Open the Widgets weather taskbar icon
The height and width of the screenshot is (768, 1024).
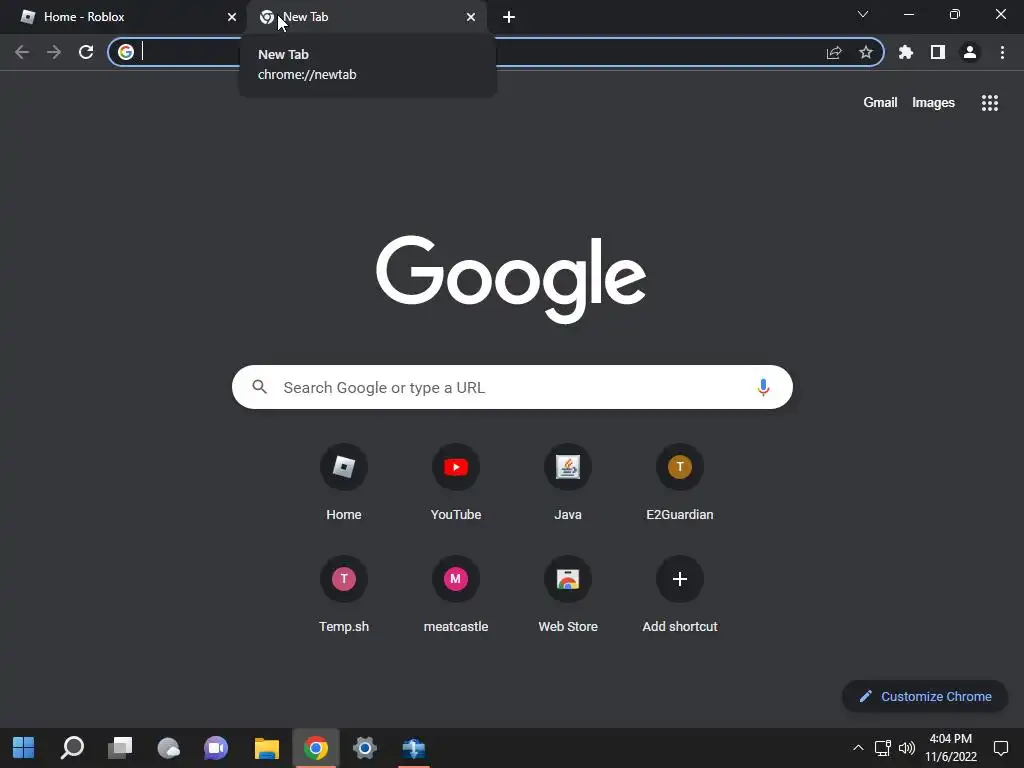(168, 748)
